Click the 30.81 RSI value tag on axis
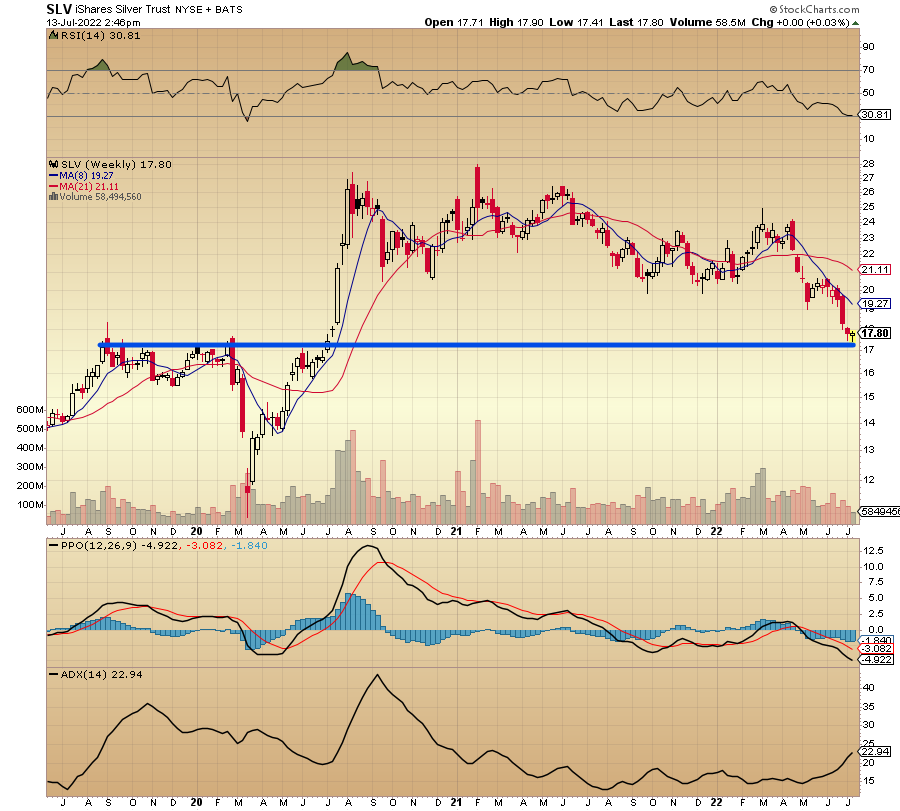The image size is (900, 811). pos(875,115)
